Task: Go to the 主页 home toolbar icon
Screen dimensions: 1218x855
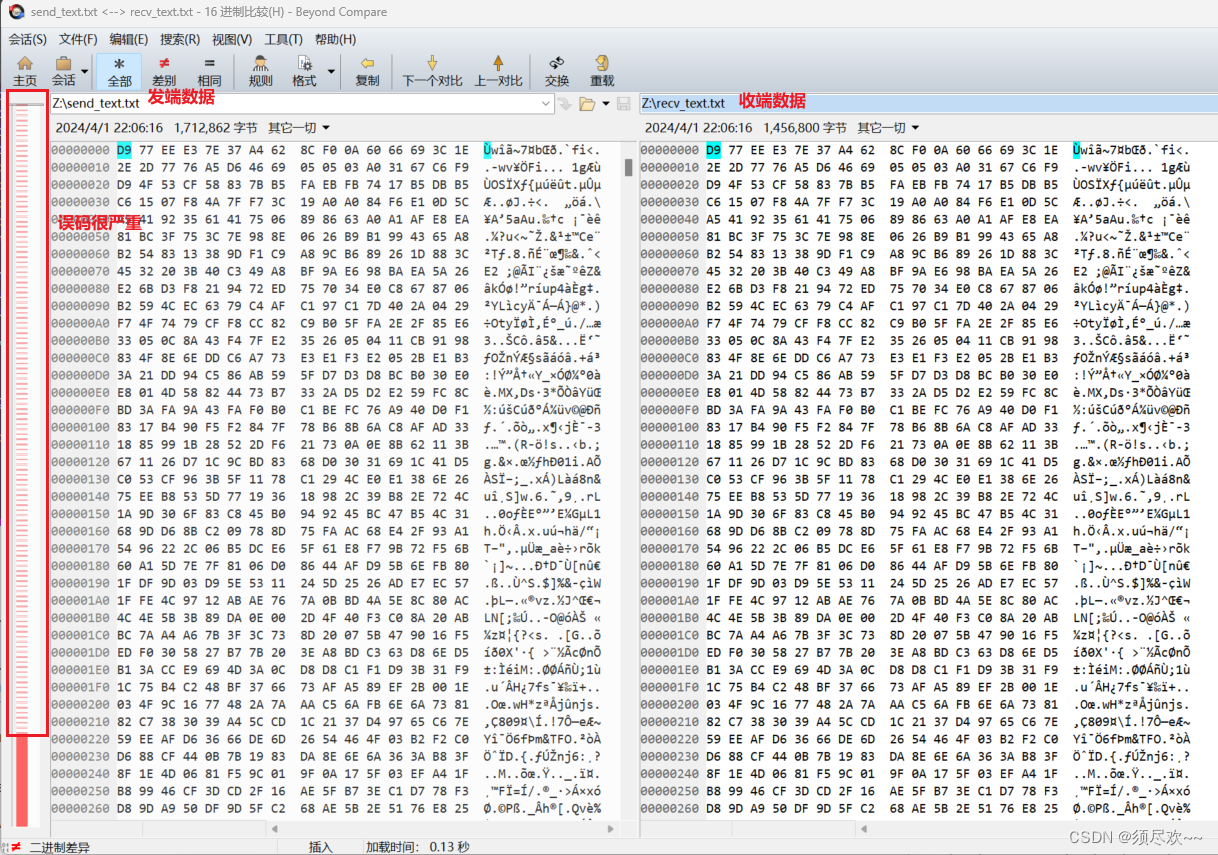Action: tap(25, 70)
